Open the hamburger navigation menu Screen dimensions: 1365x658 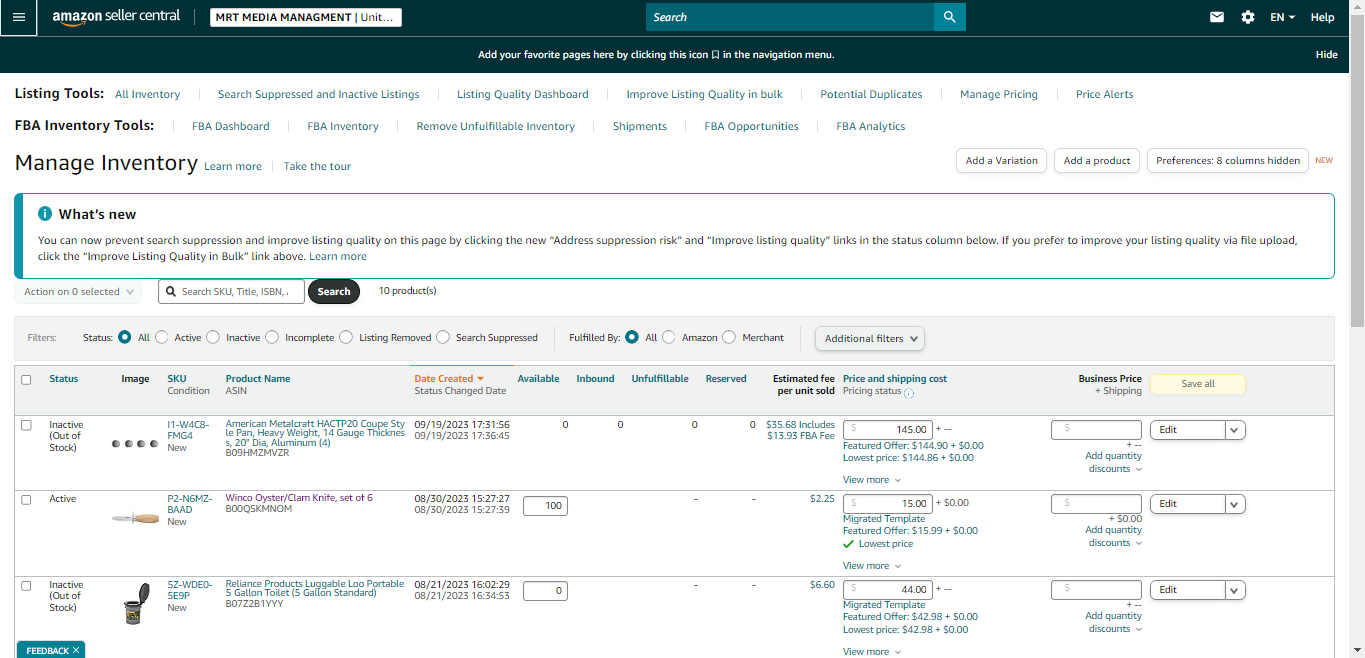tap(18, 17)
